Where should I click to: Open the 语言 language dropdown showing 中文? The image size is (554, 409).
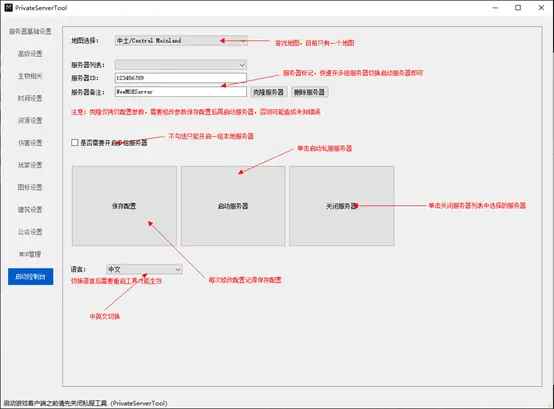(144, 269)
